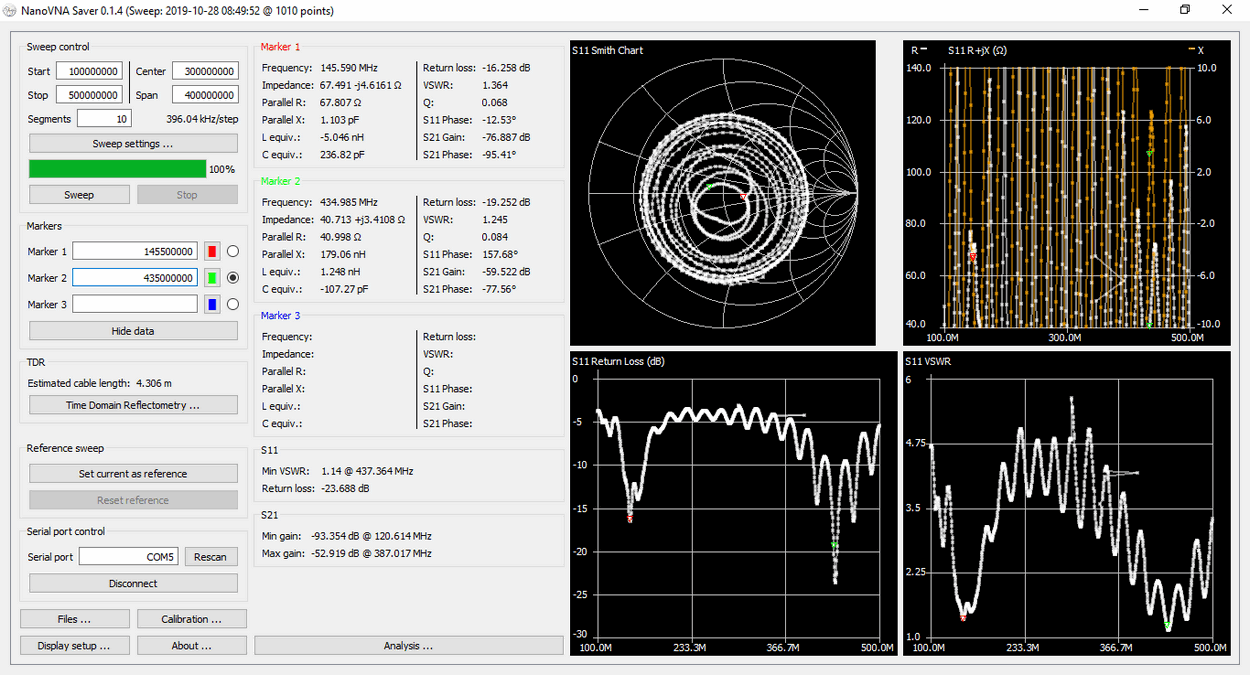Open Sweep settings dialog
This screenshot has height=675, width=1250.
(x=133, y=144)
